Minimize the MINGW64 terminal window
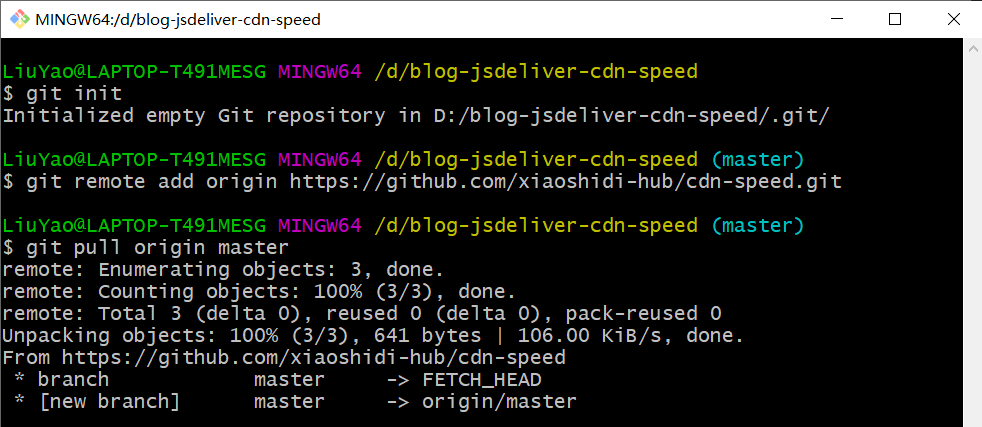Screen dimensions: 982x427 [847, 19]
